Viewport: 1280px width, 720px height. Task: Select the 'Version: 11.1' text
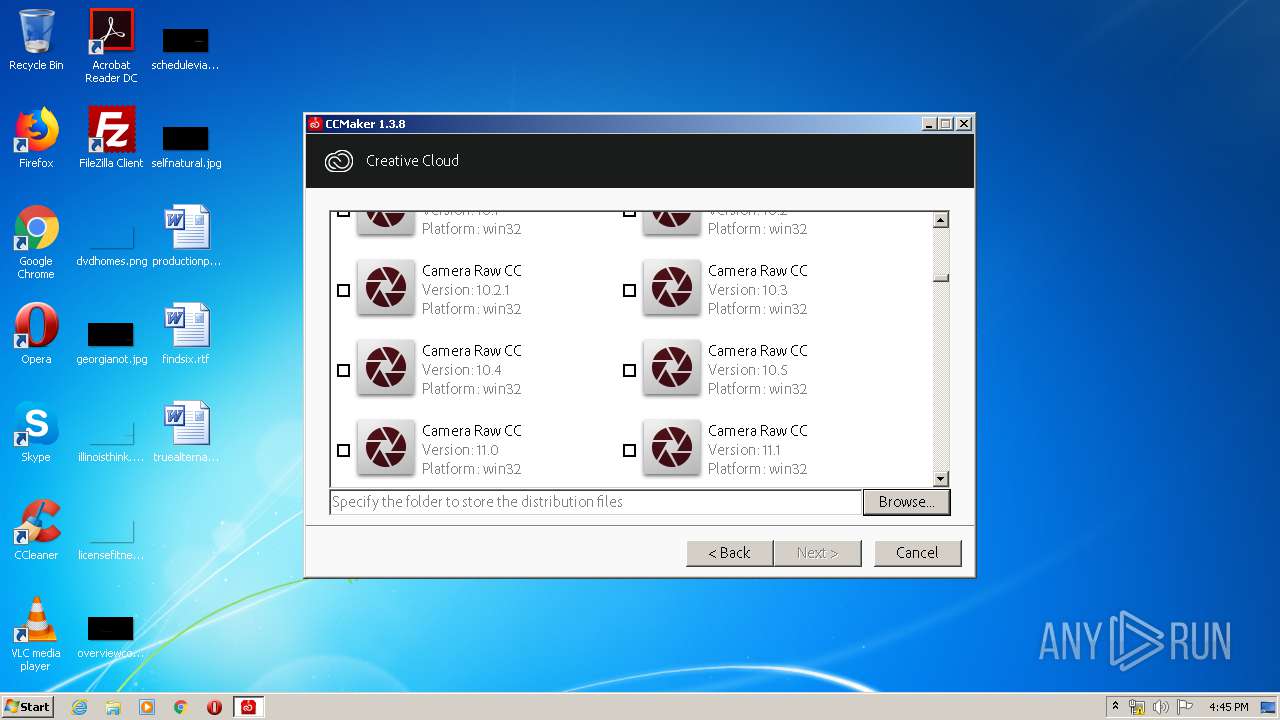click(745, 450)
